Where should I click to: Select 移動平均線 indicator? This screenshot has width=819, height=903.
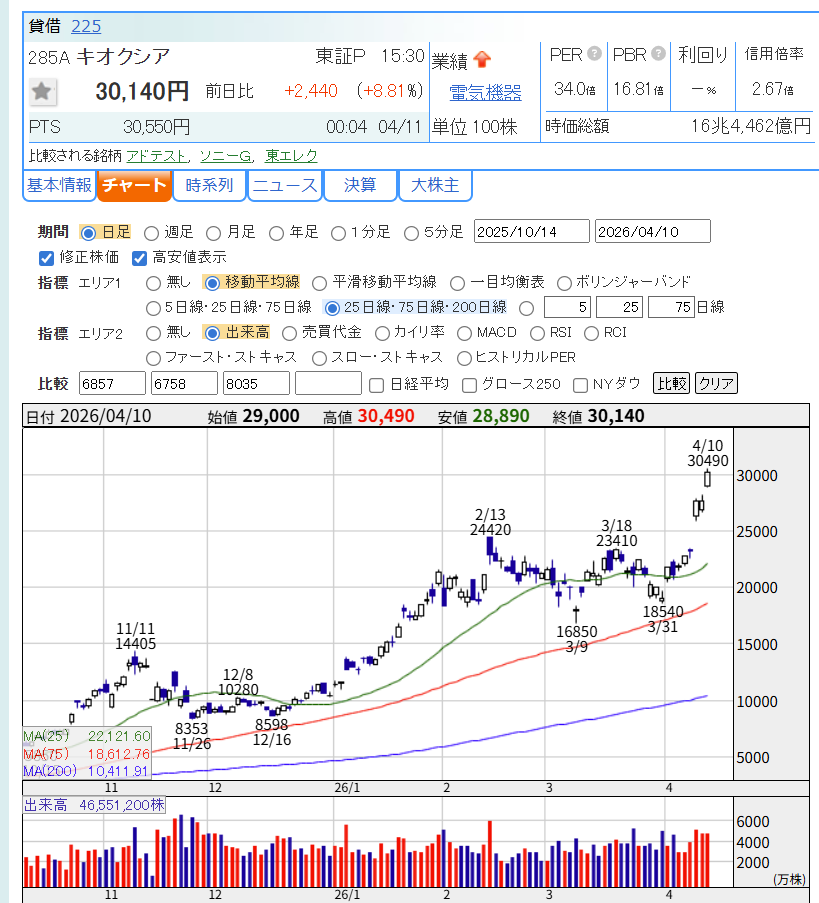[x=212, y=283]
